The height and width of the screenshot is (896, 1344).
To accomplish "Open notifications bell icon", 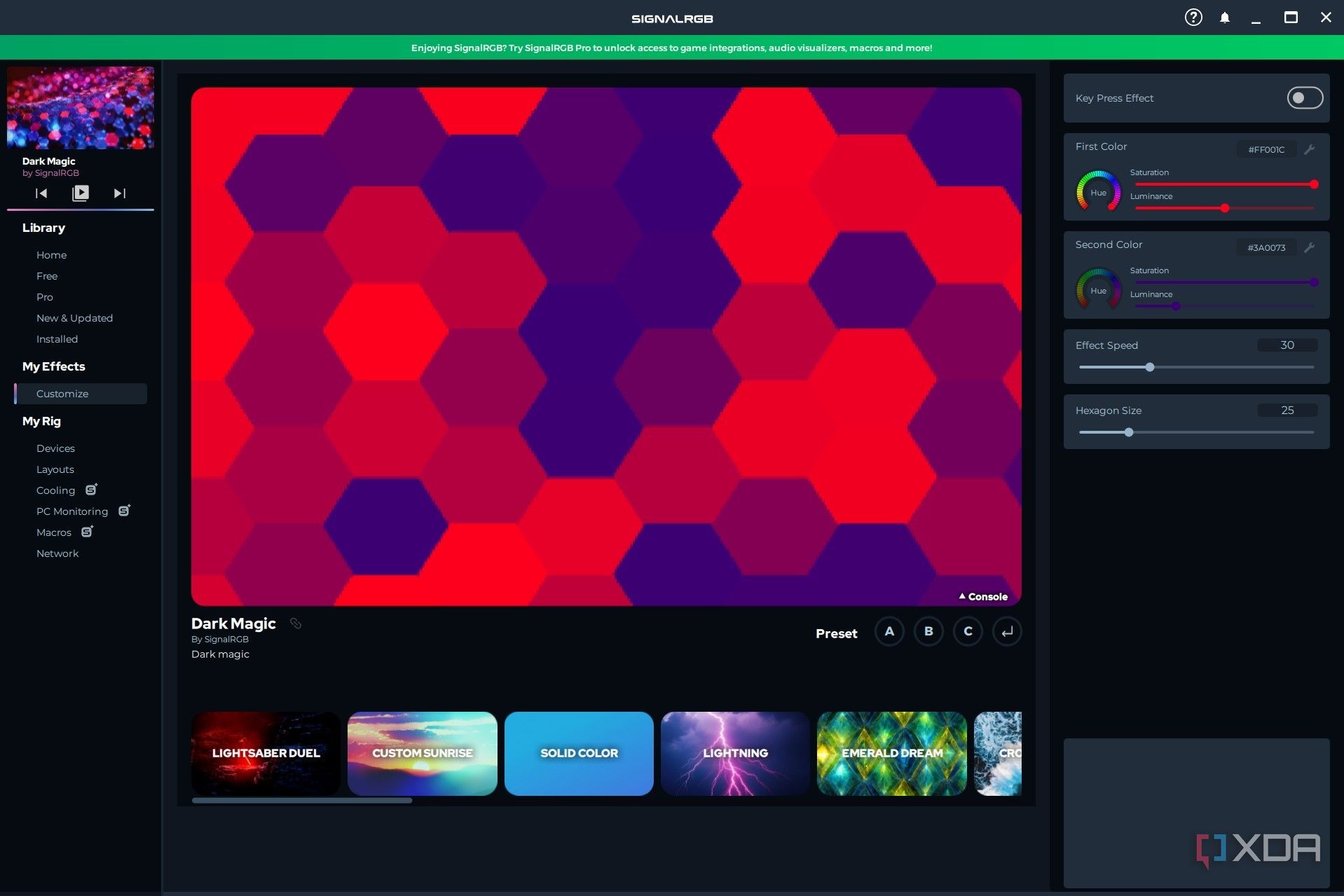I will 1224,18.
